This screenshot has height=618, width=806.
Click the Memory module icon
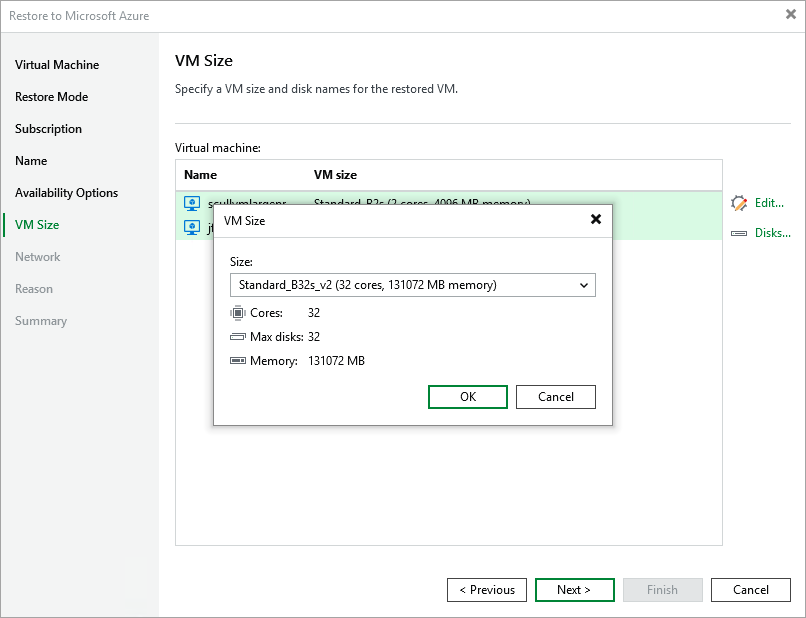(237, 360)
